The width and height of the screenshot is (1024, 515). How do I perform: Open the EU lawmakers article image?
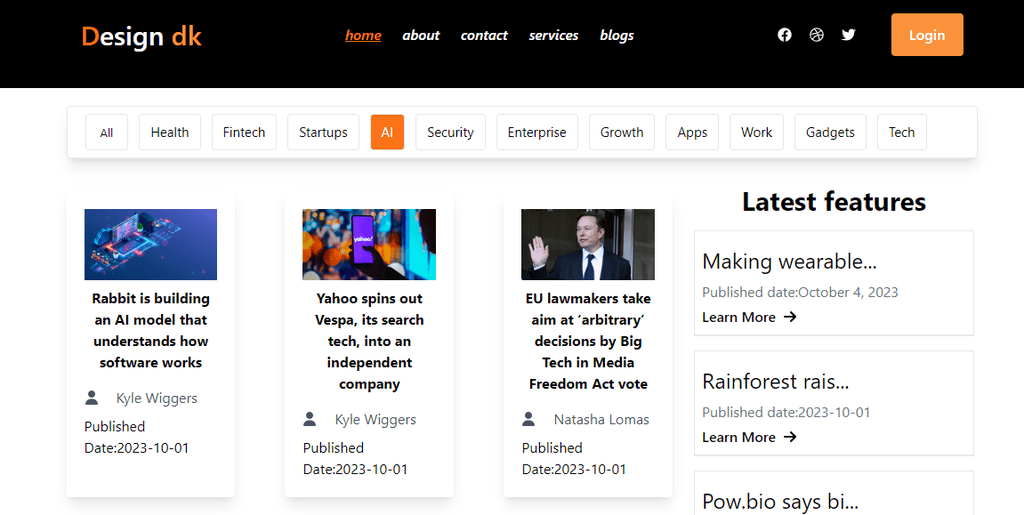point(588,244)
